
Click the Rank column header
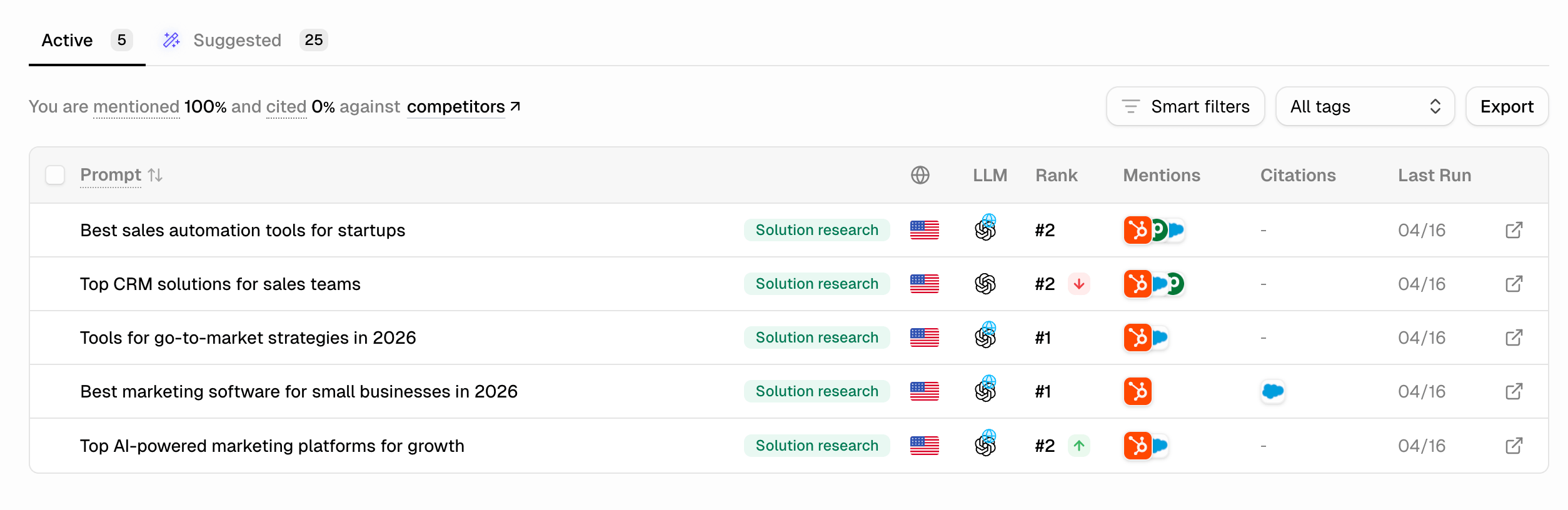coord(1057,175)
